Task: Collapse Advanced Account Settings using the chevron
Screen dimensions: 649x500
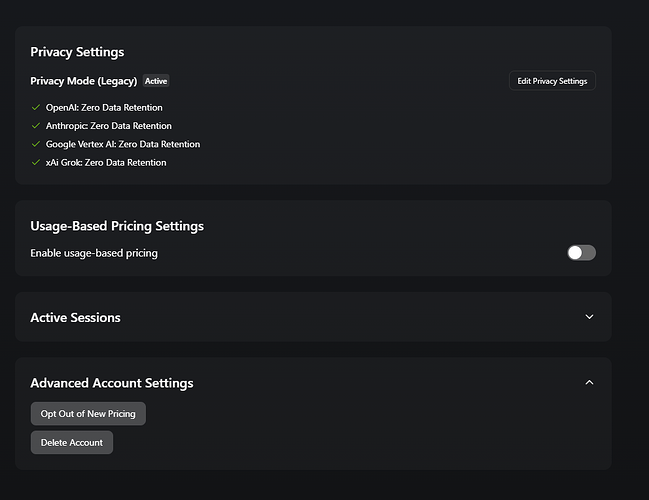Action: (x=589, y=382)
